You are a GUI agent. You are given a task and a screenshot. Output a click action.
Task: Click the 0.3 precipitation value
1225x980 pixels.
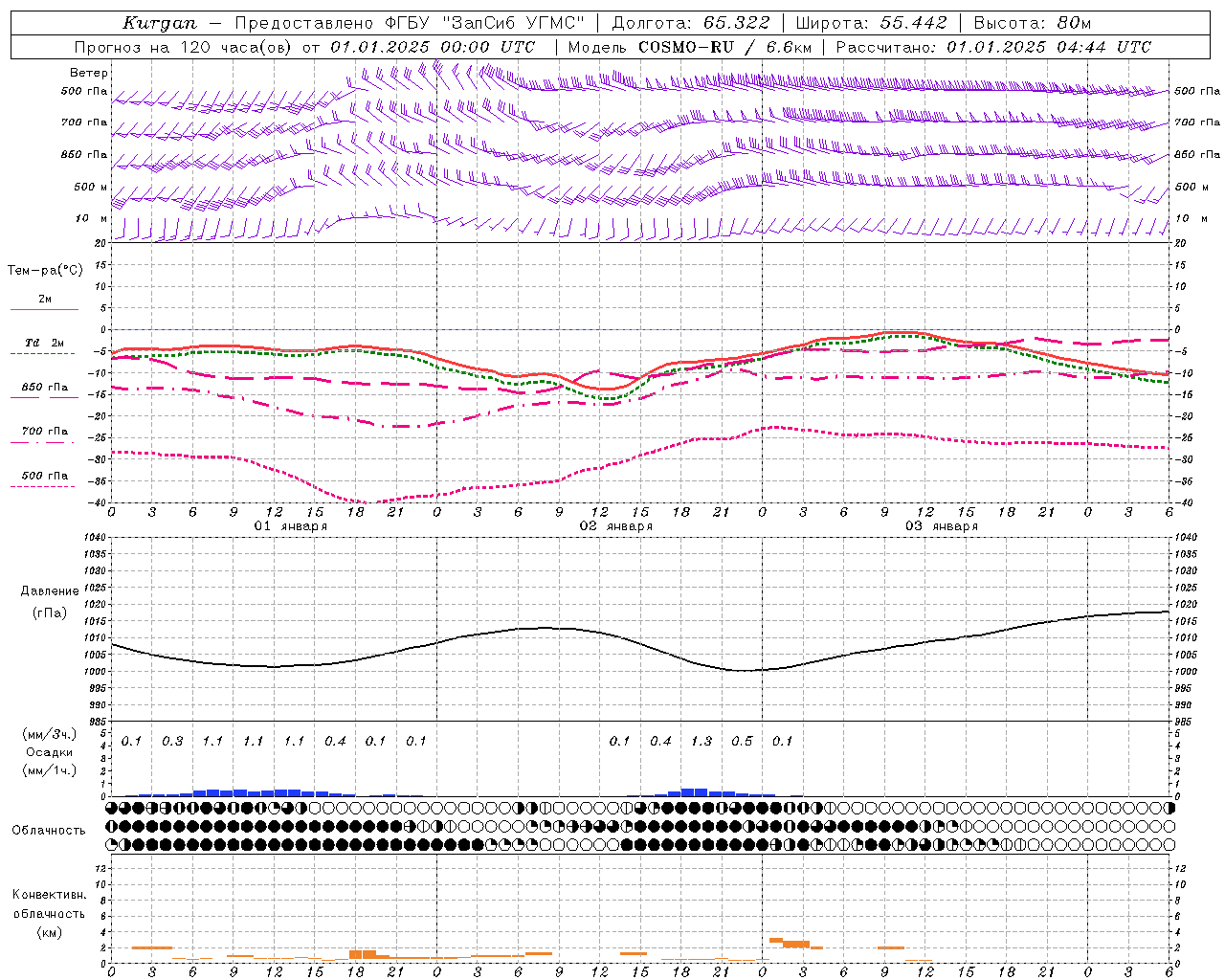(x=172, y=741)
